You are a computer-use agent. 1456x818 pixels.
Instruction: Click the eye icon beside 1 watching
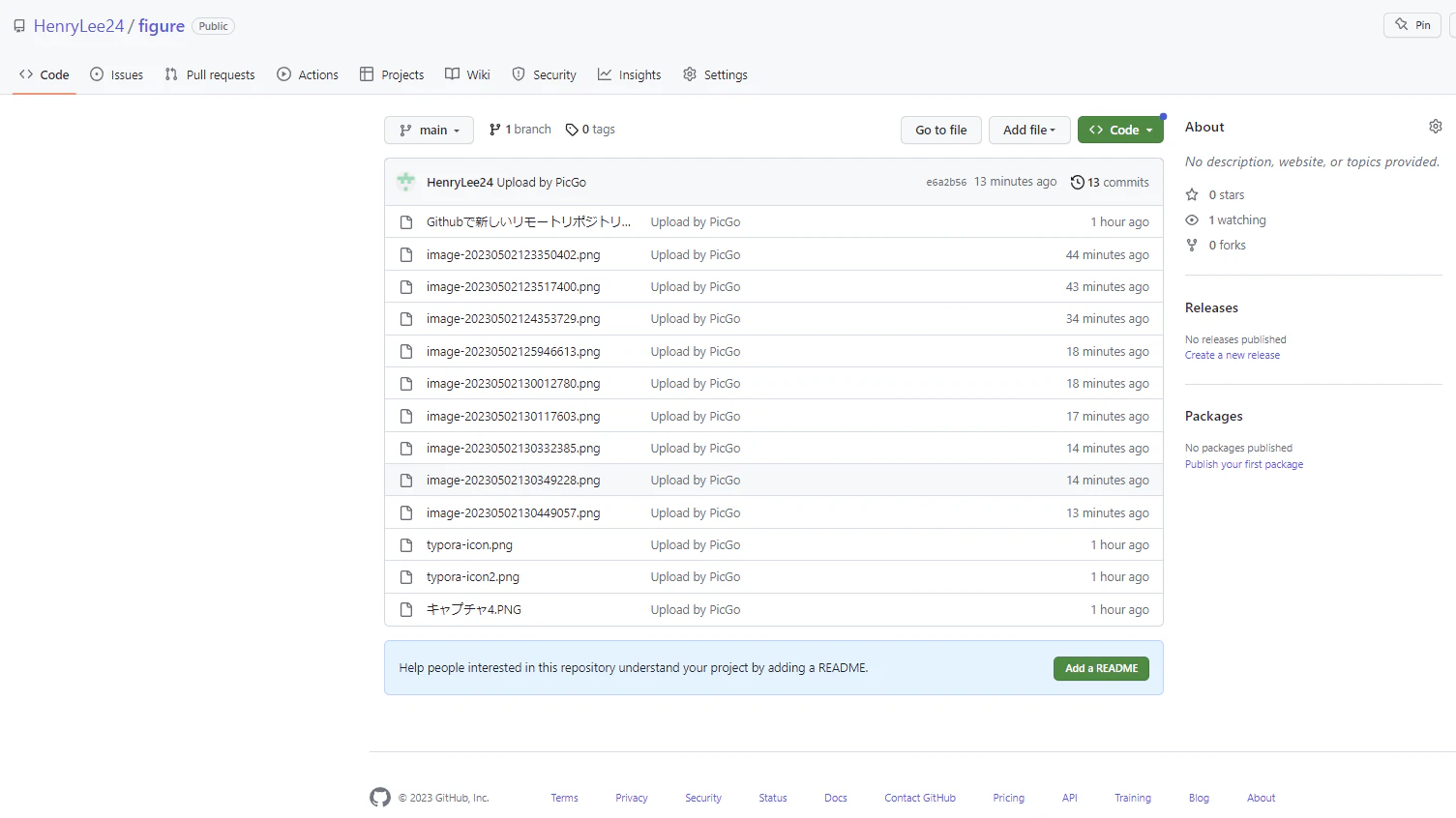click(x=1192, y=220)
